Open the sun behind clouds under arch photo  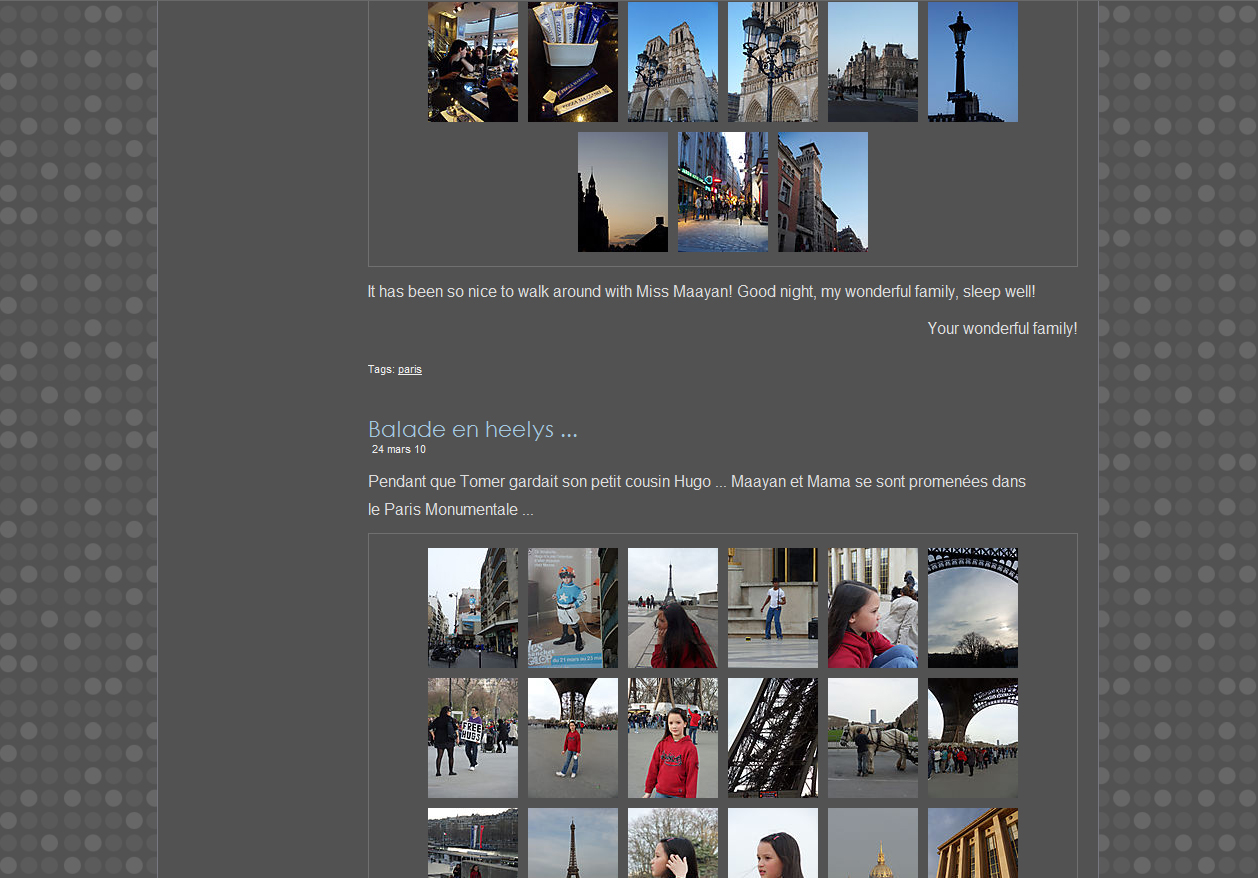(972, 608)
